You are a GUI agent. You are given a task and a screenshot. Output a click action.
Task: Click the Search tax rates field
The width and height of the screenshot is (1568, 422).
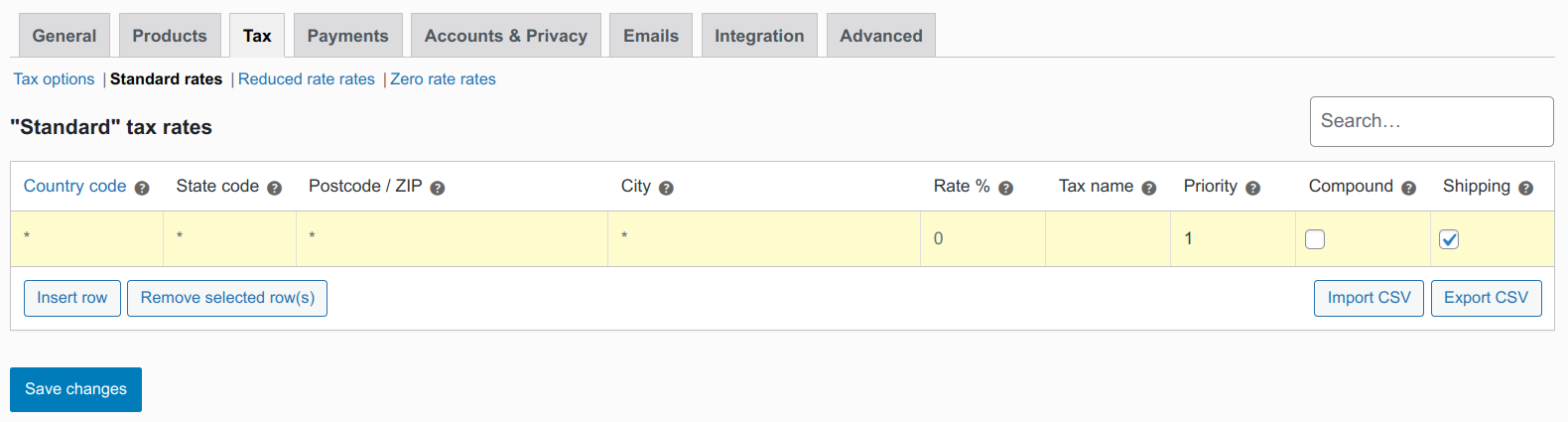(1431, 121)
